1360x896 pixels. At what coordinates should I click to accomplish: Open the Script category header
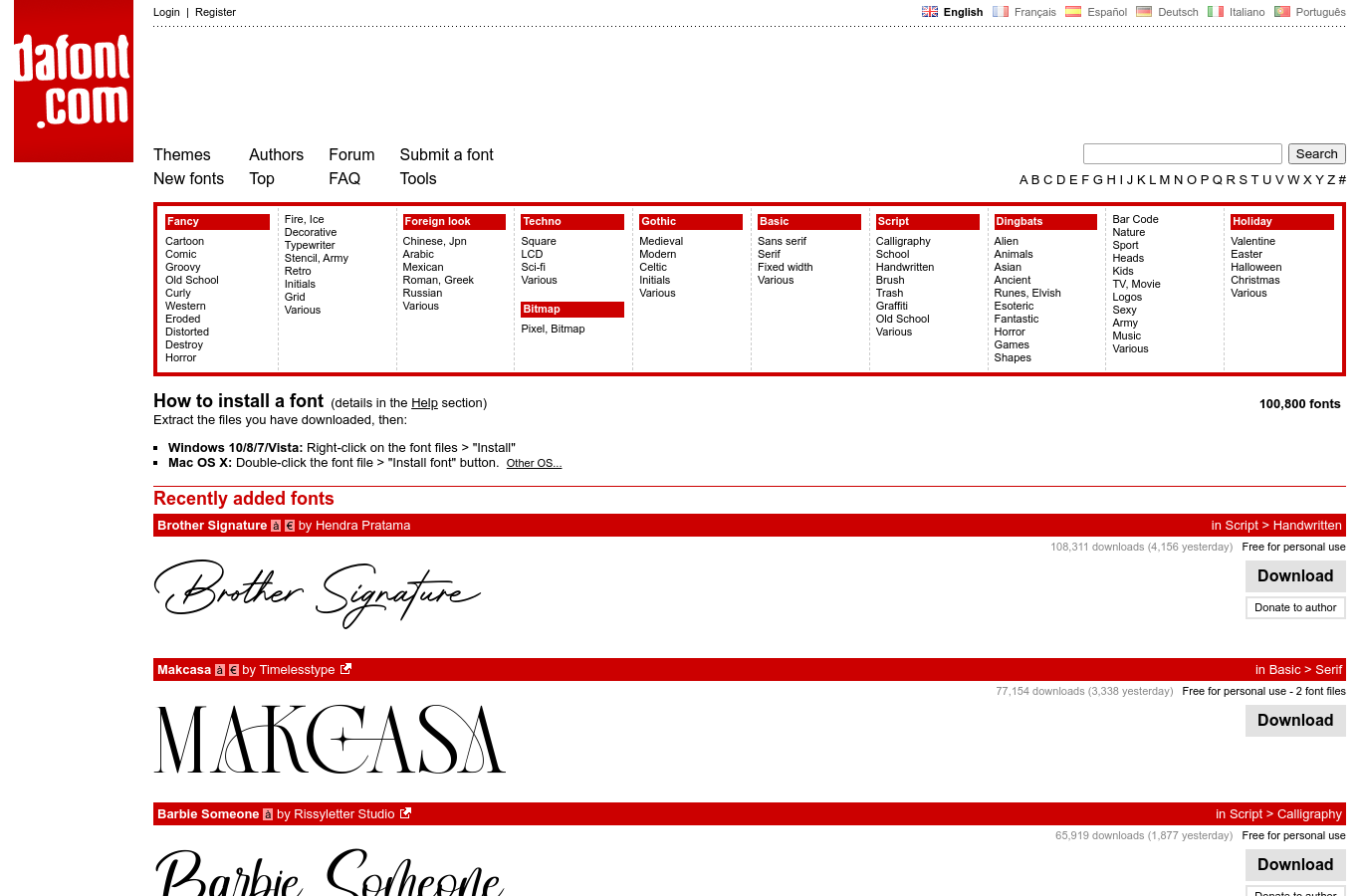tap(928, 222)
